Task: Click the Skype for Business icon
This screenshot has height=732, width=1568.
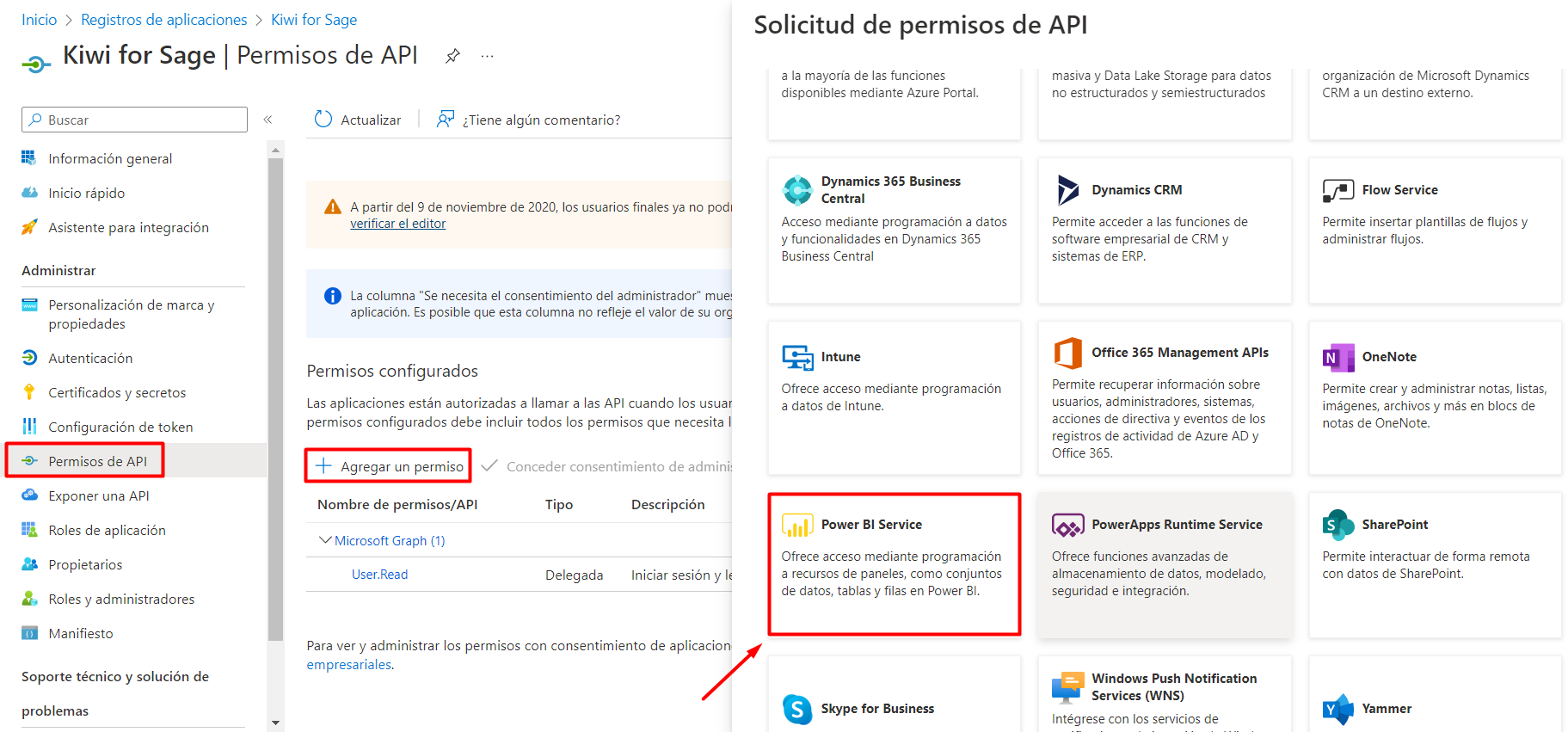Action: click(x=797, y=709)
